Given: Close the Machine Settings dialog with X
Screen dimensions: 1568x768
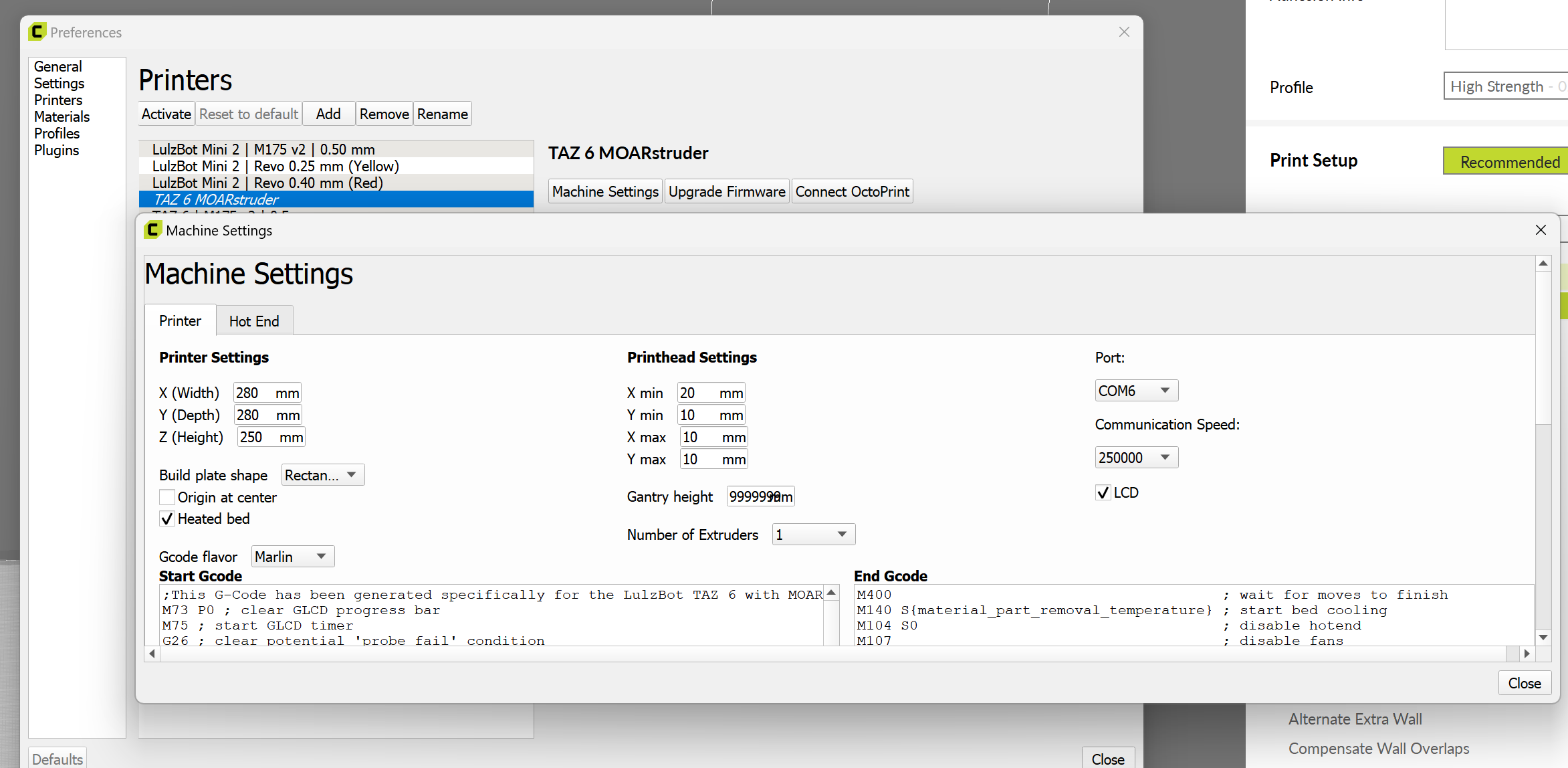Looking at the screenshot, I should (x=1541, y=230).
